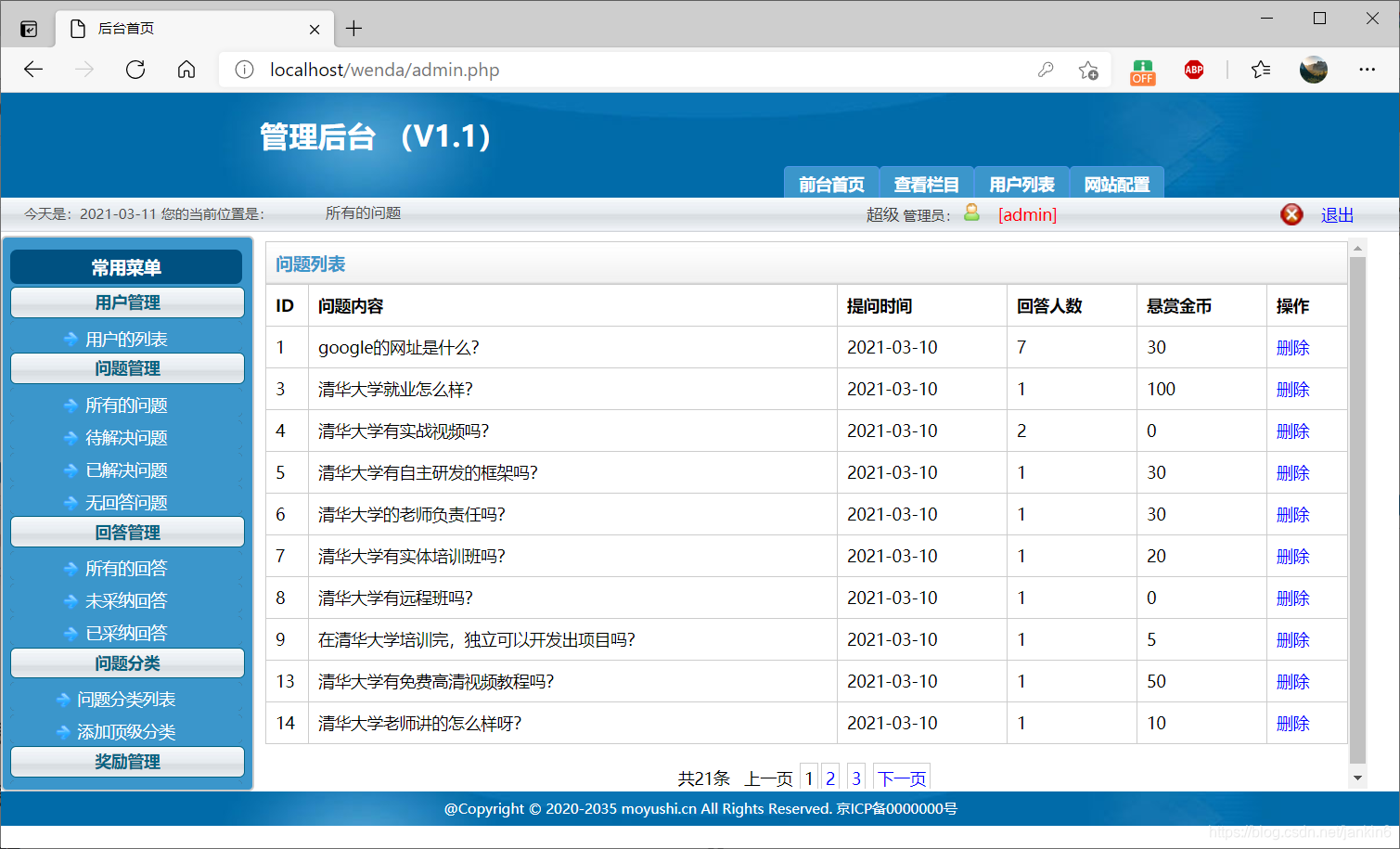Delete question 清华大学有远程班吗
The image size is (1400, 849).
pos(1292,598)
